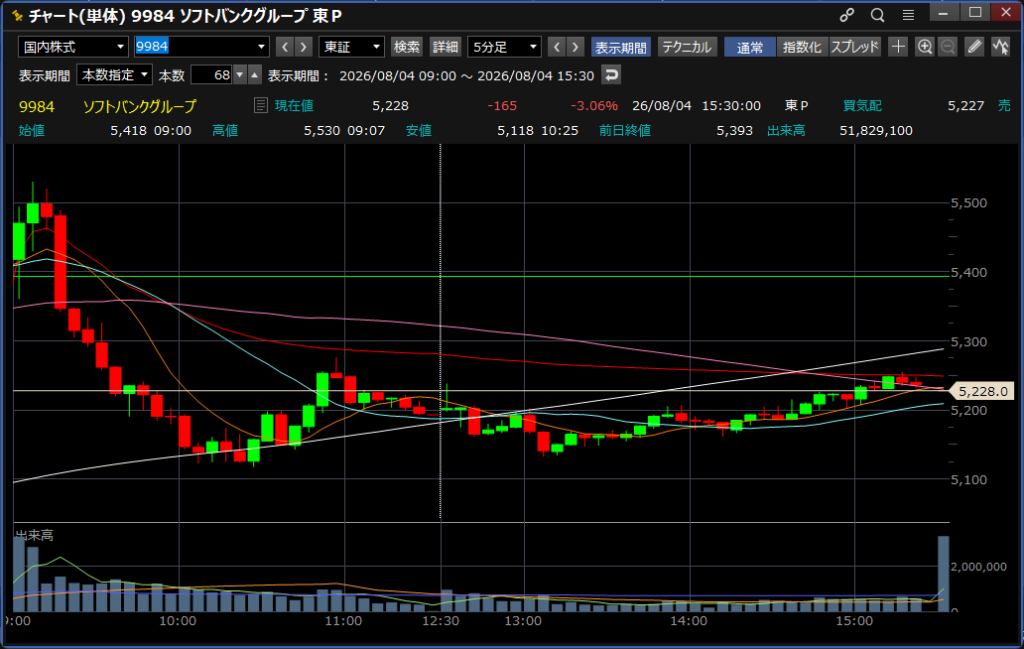Open the 5分足 timeframe dropdown
This screenshot has height=649, width=1024.
pyautogui.click(x=504, y=46)
